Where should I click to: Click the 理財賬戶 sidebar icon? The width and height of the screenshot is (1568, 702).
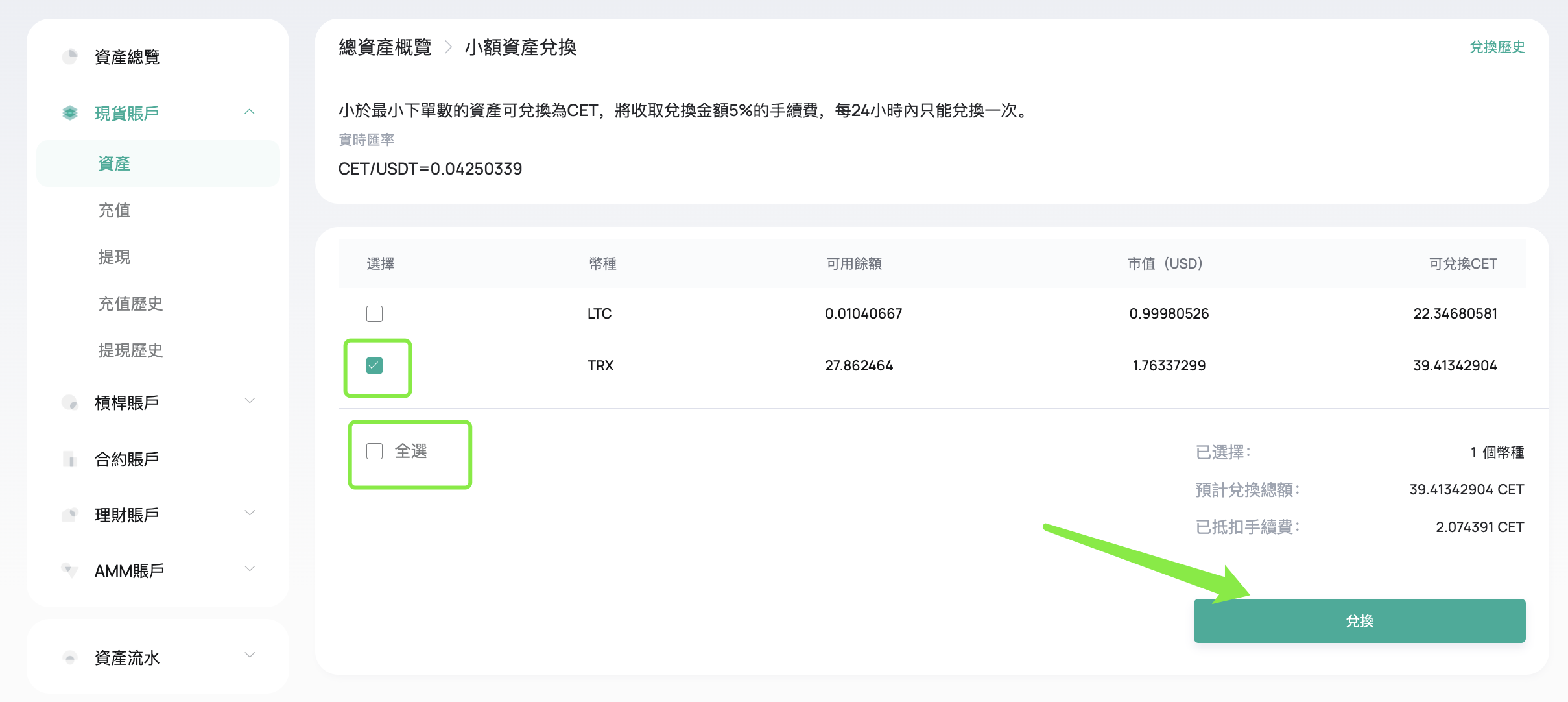[x=70, y=515]
